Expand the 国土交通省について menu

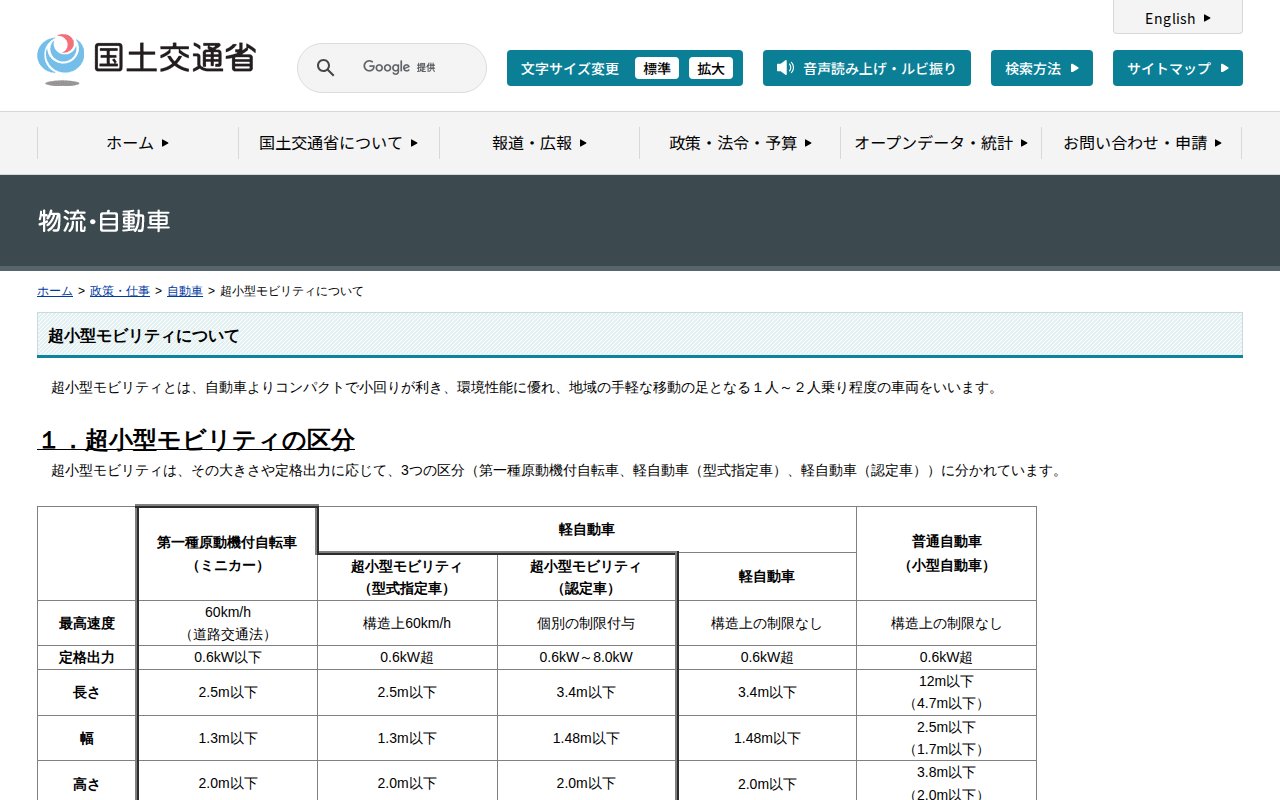pos(339,143)
